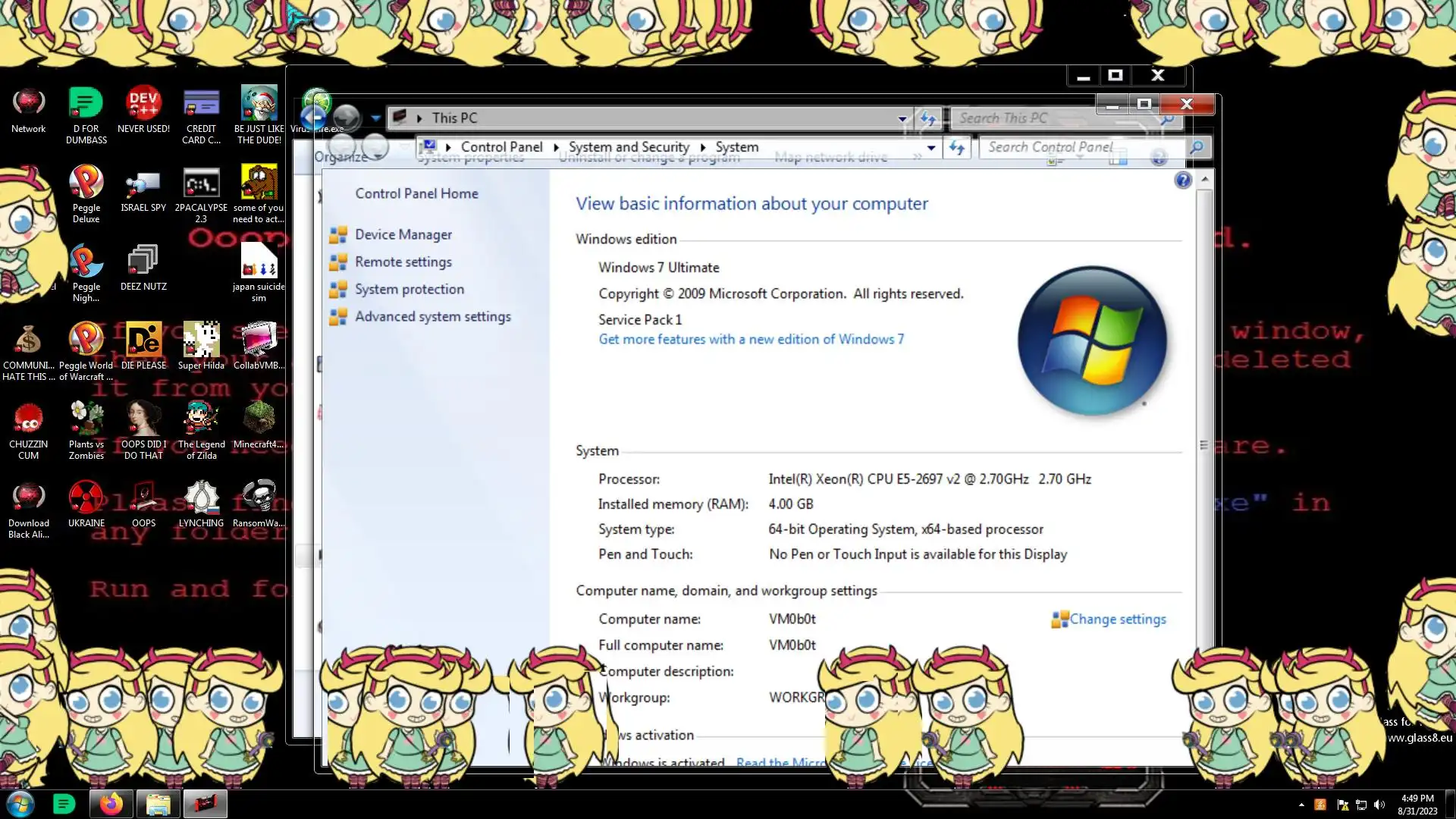Expand the This PC address bar dropdown
The height and width of the screenshot is (819, 1456).
click(x=902, y=119)
